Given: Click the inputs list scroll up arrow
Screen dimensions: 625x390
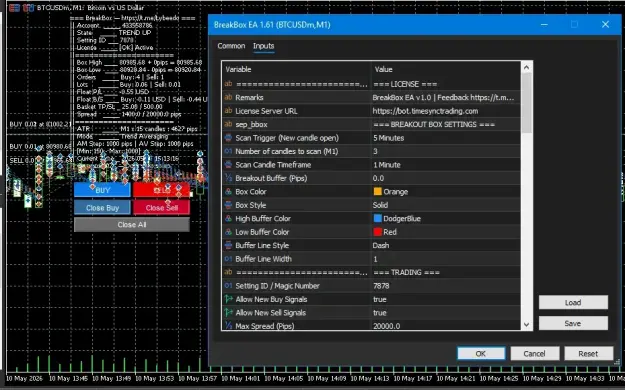Looking at the screenshot, I should 527,68.
